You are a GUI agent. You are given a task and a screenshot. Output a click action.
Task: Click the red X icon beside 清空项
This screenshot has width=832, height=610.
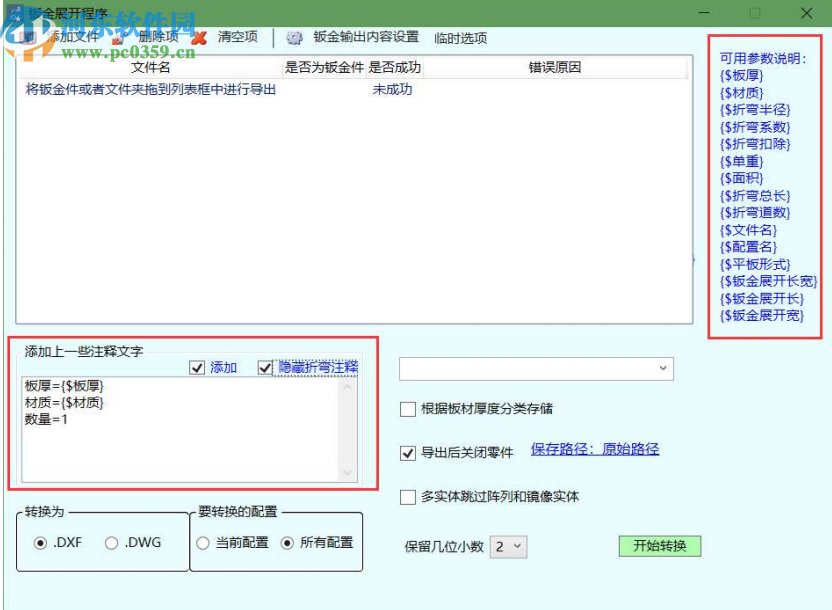click(200, 38)
